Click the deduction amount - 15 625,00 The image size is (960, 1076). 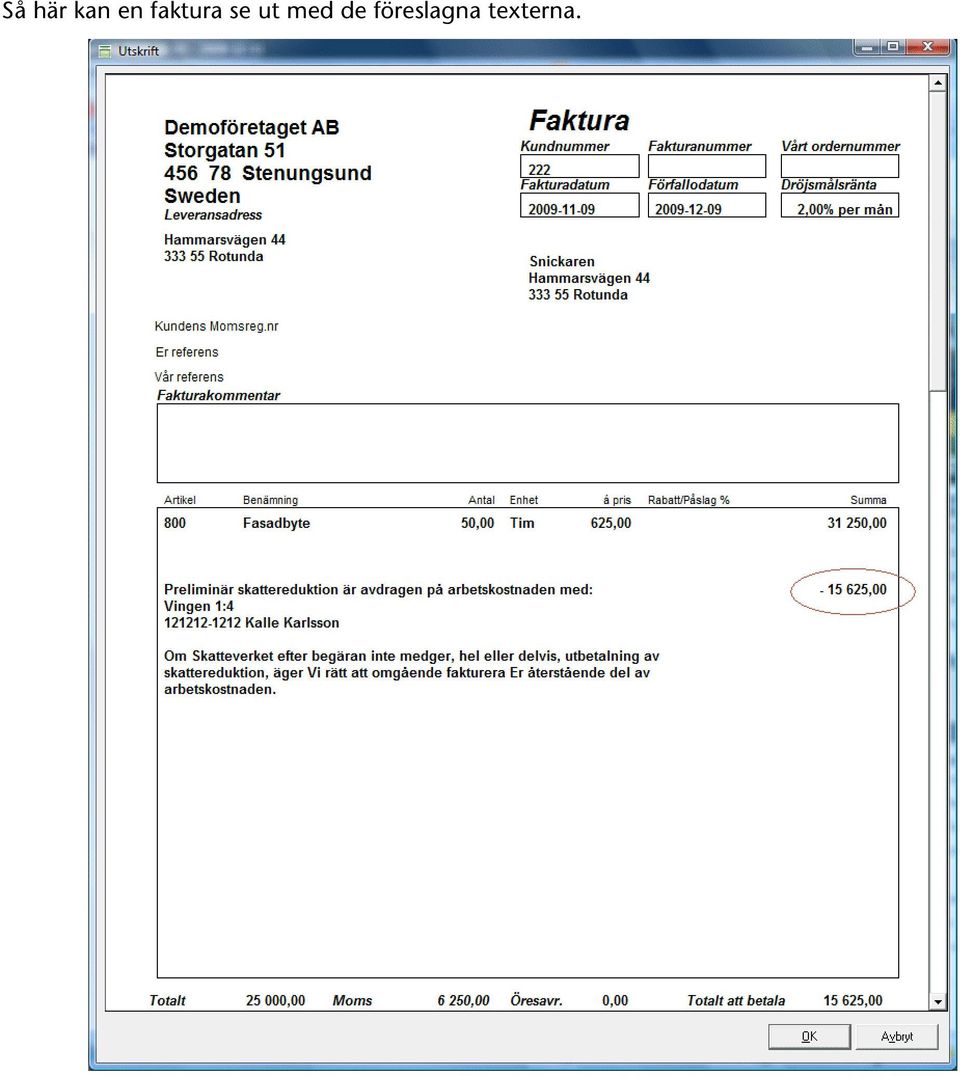coord(853,590)
